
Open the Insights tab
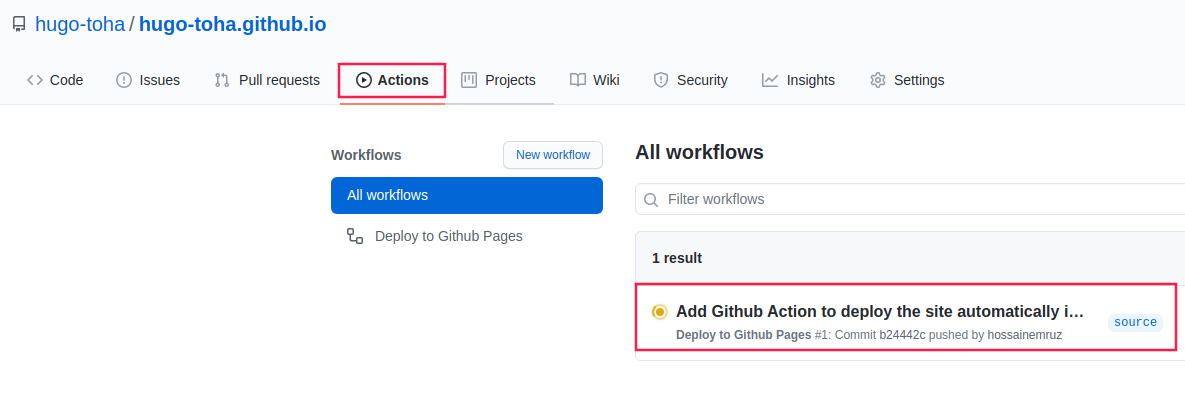coord(810,80)
